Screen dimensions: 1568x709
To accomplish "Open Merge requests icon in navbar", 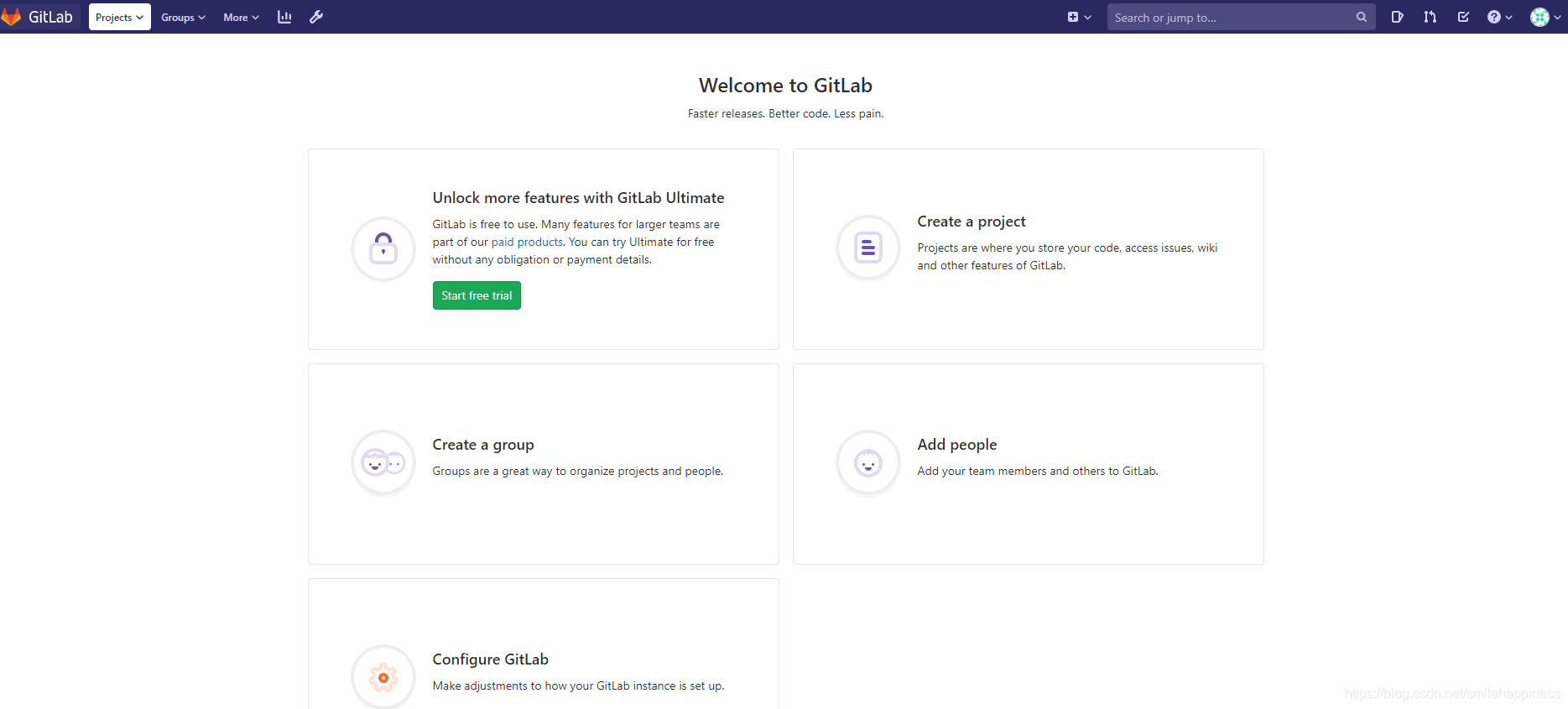I will pyautogui.click(x=1430, y=17).
